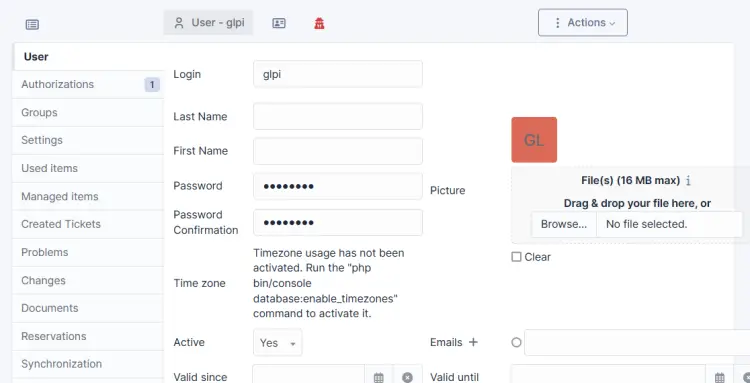Open the Active Yes dropdown
Screen dimensions: 750x383
click(277, 342)
